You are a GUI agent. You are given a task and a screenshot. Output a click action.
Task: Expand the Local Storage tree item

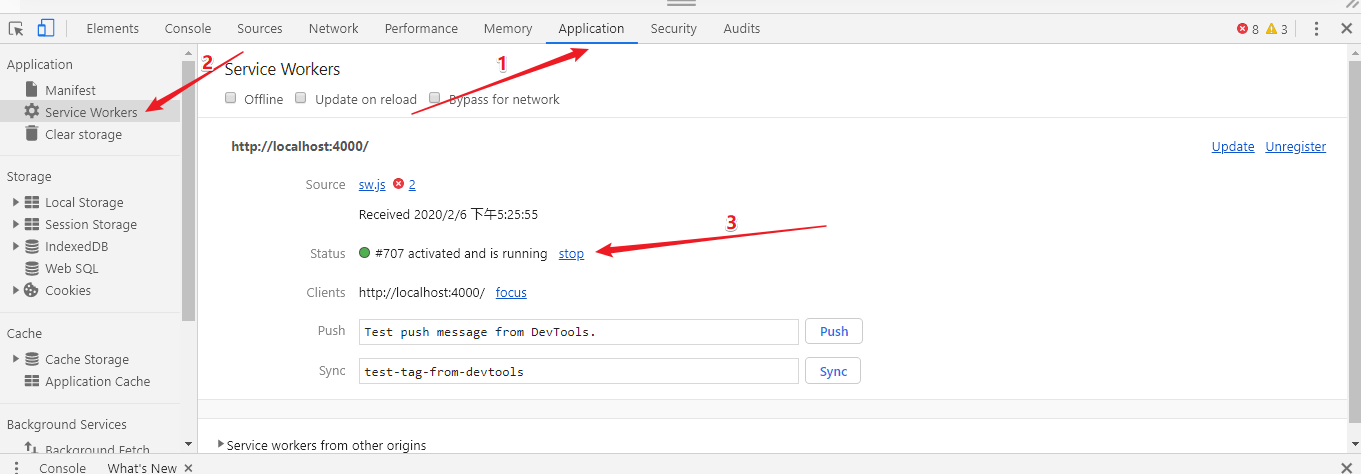coord(16,202)
